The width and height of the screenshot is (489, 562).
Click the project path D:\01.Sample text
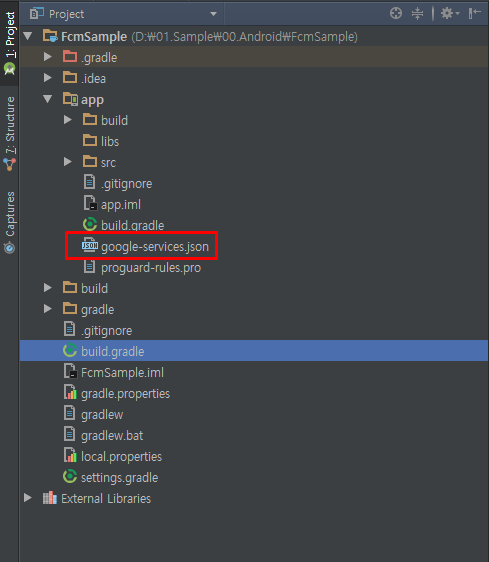[244, 37]
